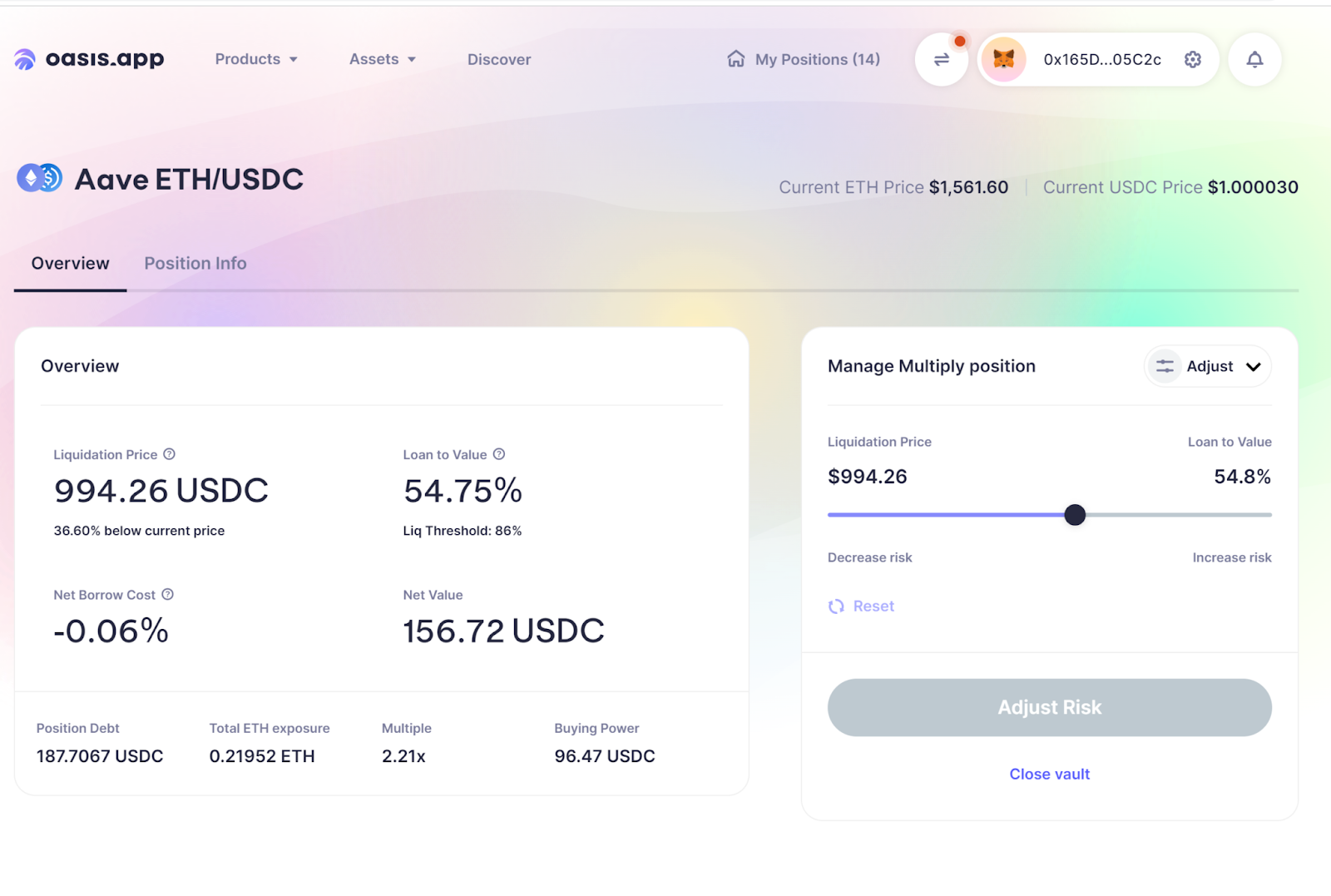The image size is (1331, 896).
Task: Open the swap arrows icon button
Action: pyautogui.click(x=942, y=59)
